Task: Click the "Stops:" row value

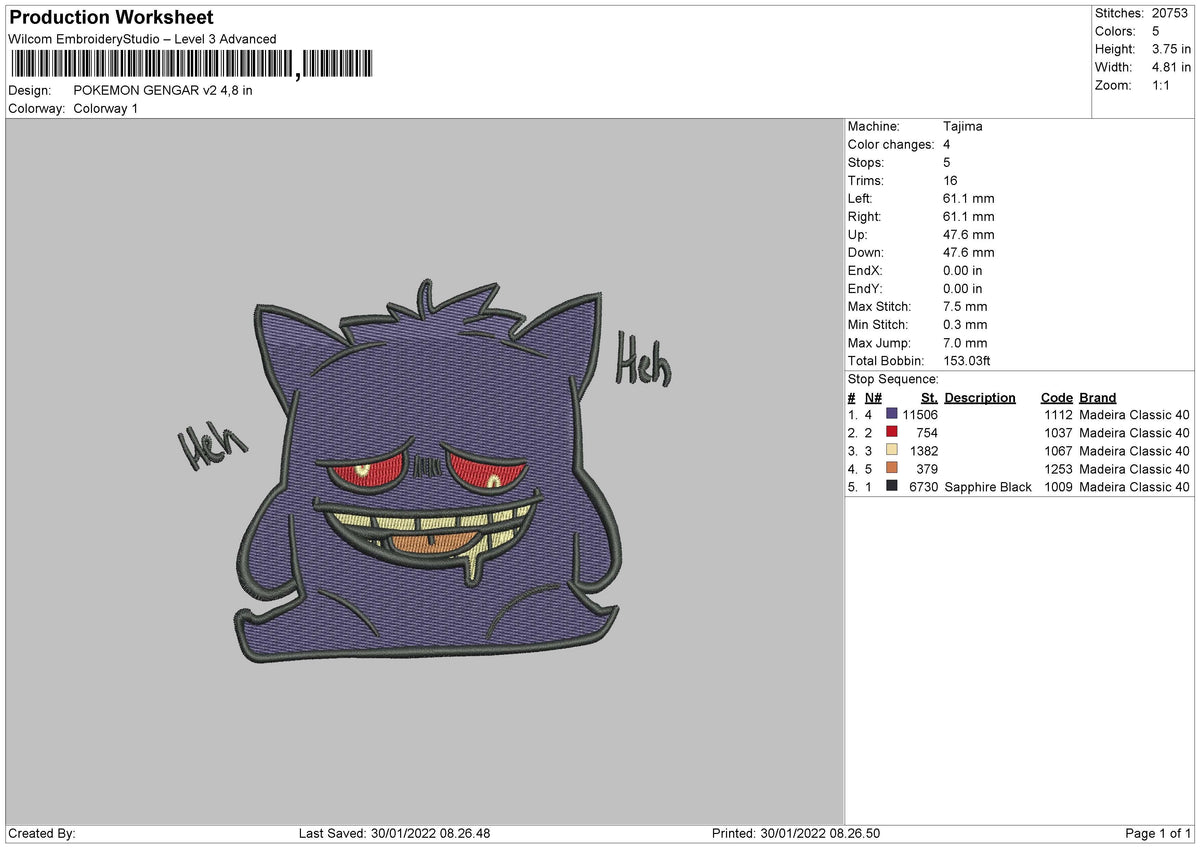Action: [x=947, y=163]
